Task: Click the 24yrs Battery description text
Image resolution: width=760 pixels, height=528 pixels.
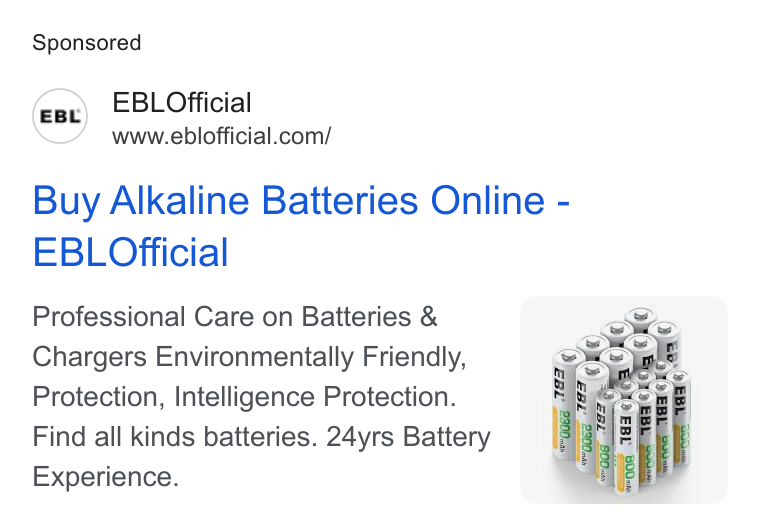Action: tap(408, 437)
